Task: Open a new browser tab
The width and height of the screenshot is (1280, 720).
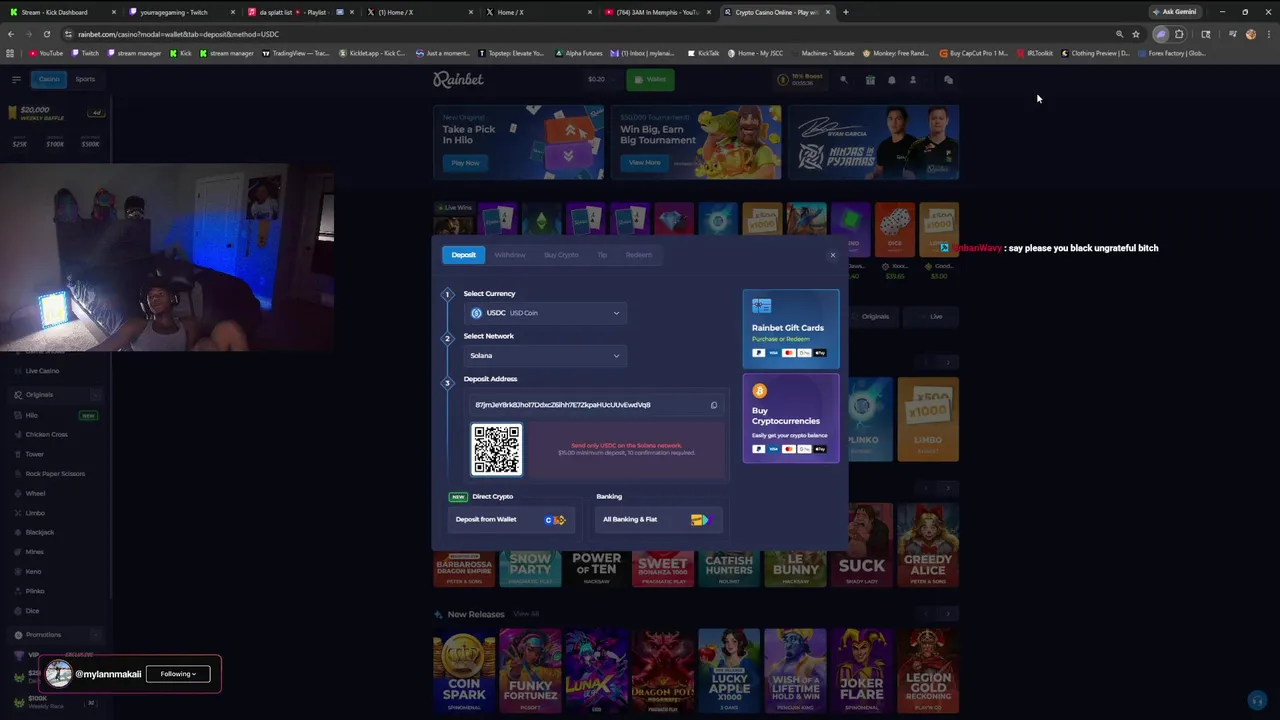Action: [x=846, y=12]
